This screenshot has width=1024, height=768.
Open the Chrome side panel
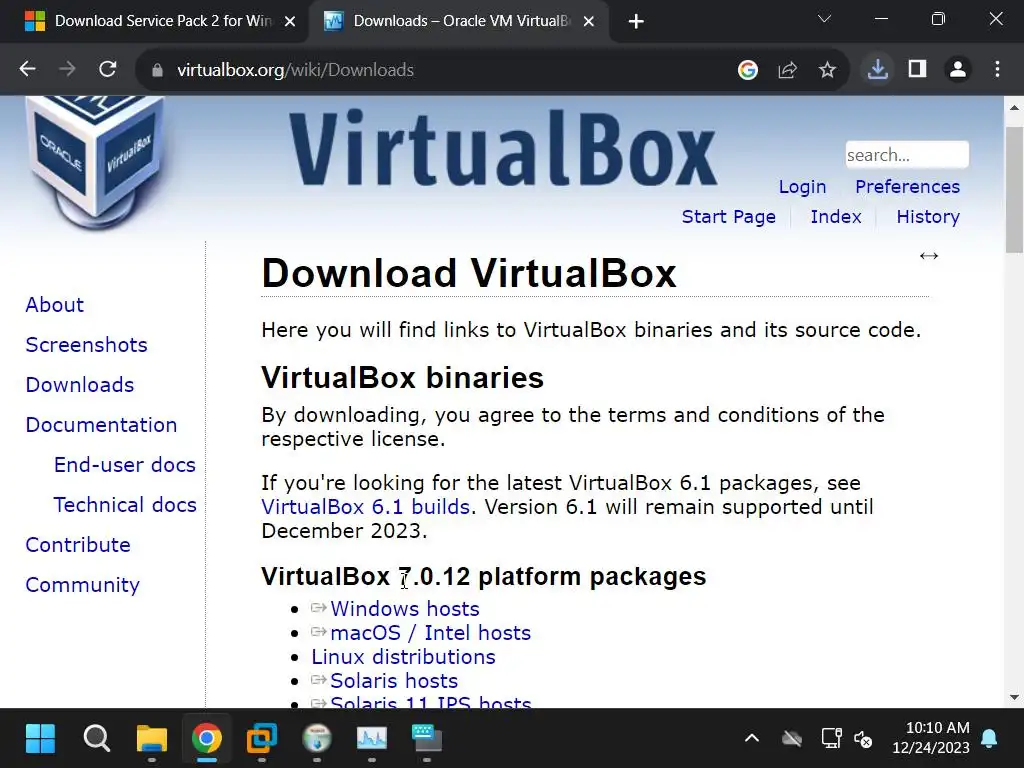[x=918, y=69]
